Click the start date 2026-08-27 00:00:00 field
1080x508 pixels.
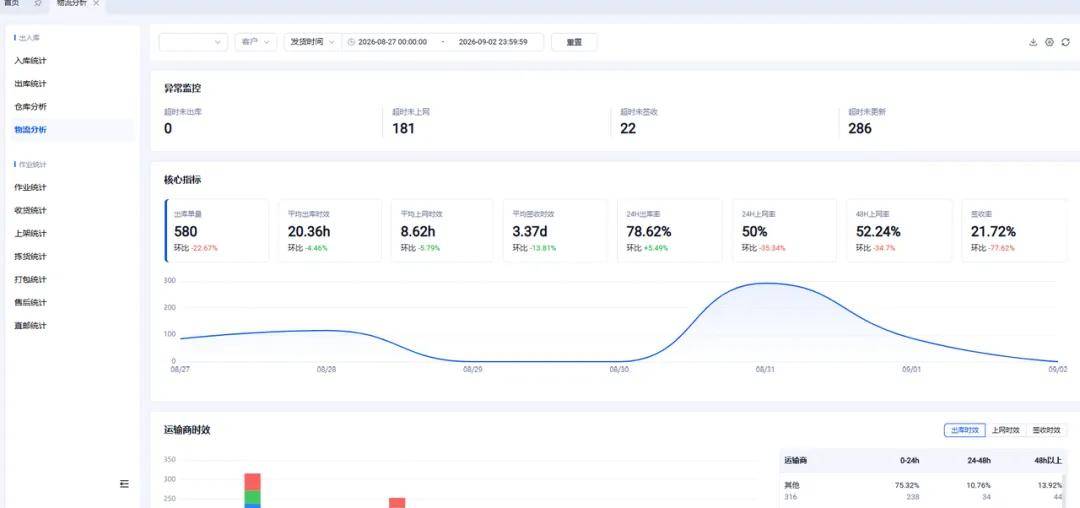(393, 42)
